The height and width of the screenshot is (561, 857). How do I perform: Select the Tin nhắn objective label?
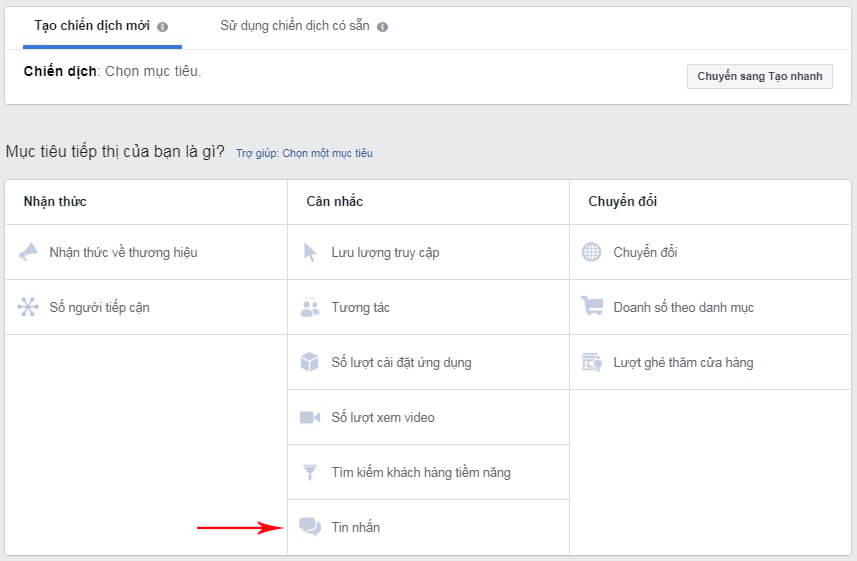pos(355,527)
